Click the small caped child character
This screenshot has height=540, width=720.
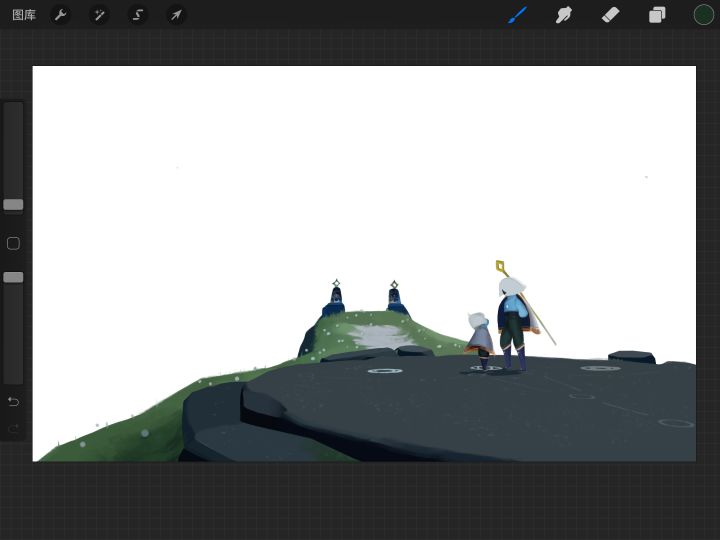(x=479, y=341)
